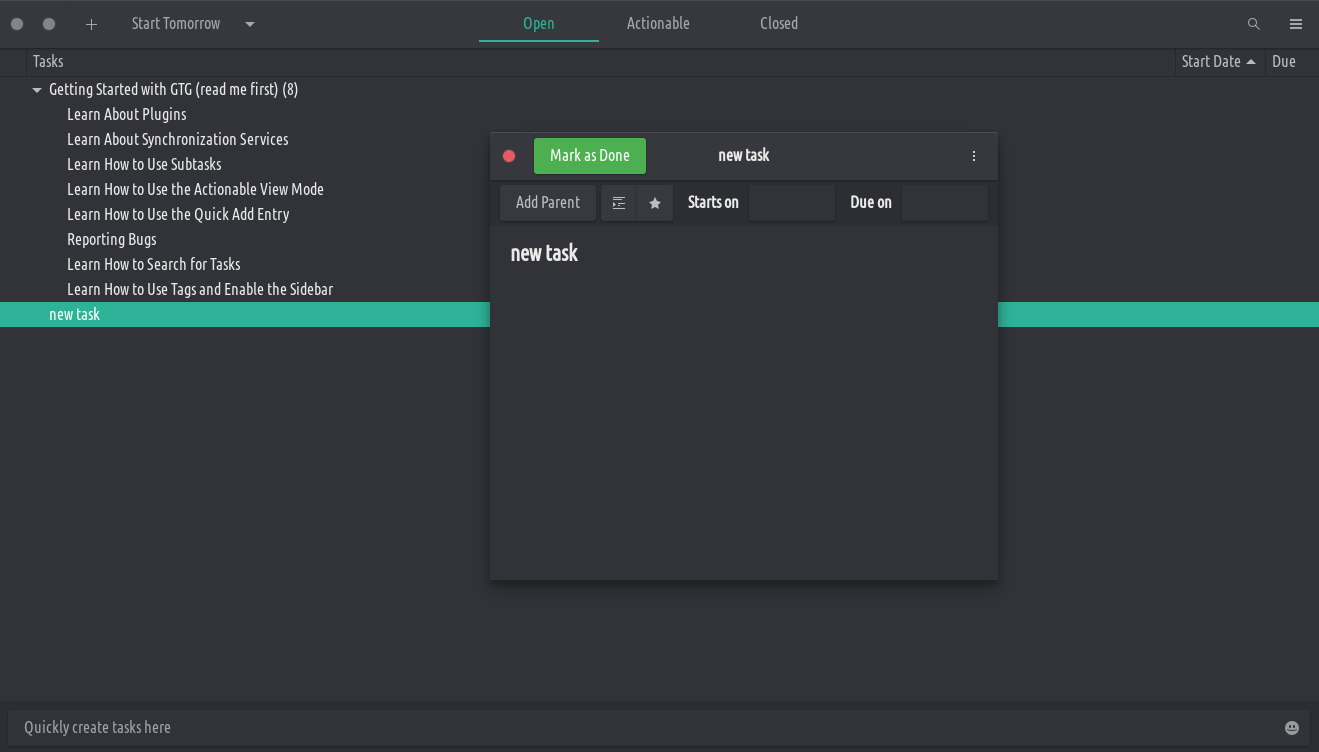Insert a subtask using the list icon
Viewport: 1319px width, 752px height.
(x=619, y=203)
